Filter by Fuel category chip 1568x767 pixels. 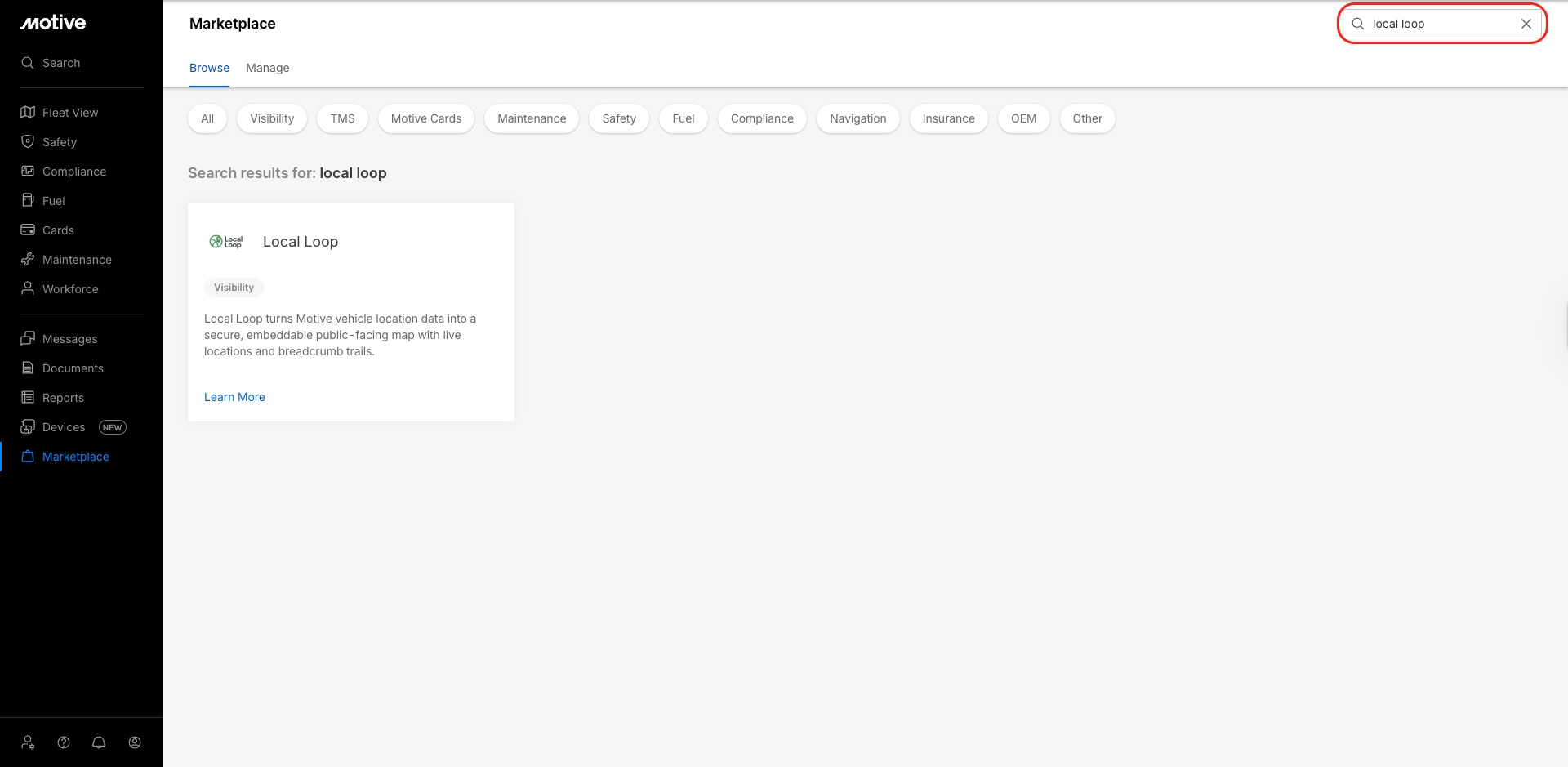[x=684, y=118]
